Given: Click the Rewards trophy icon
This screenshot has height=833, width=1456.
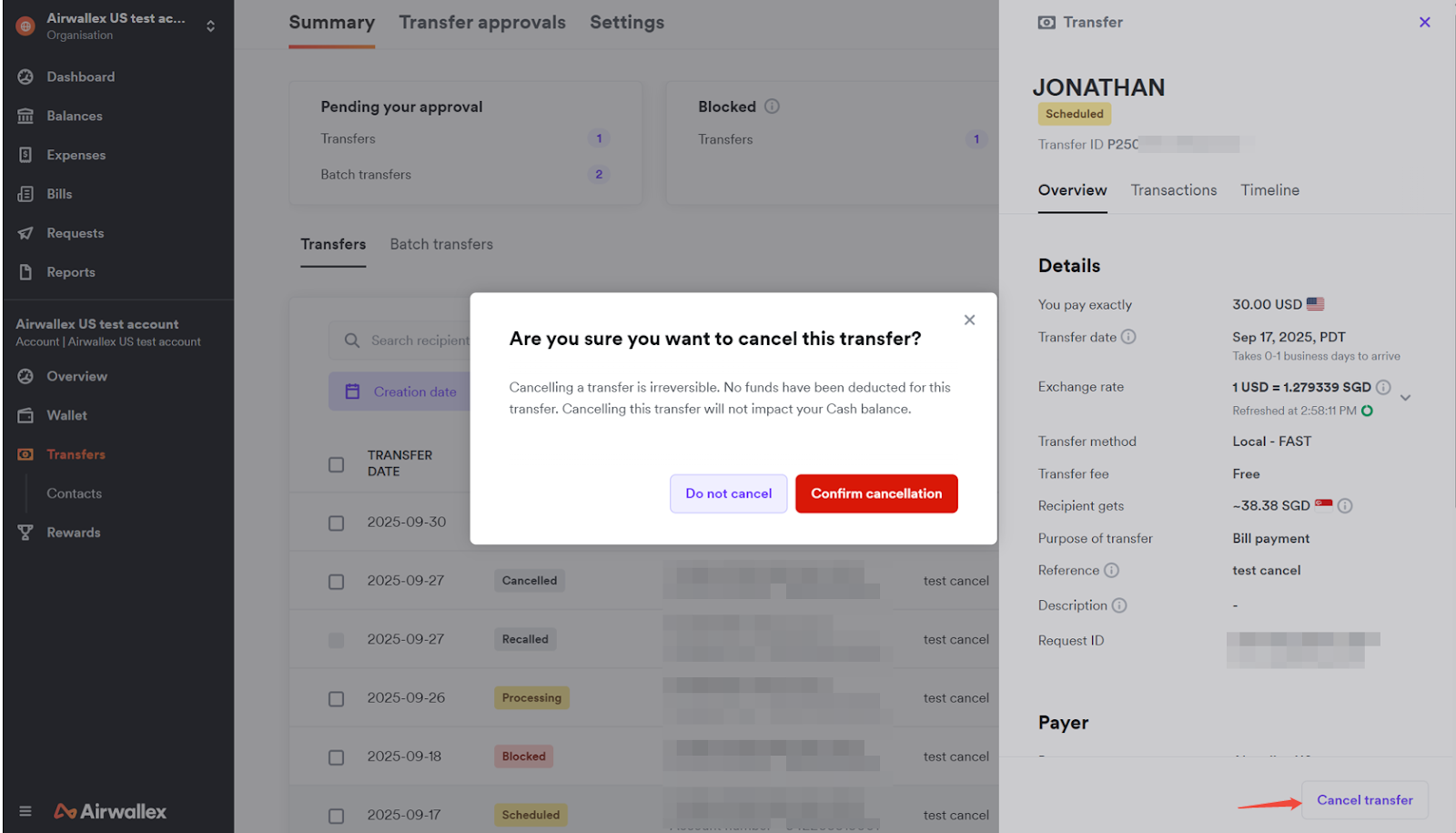Looking at the screenshot, I should [x=25, y=533].
